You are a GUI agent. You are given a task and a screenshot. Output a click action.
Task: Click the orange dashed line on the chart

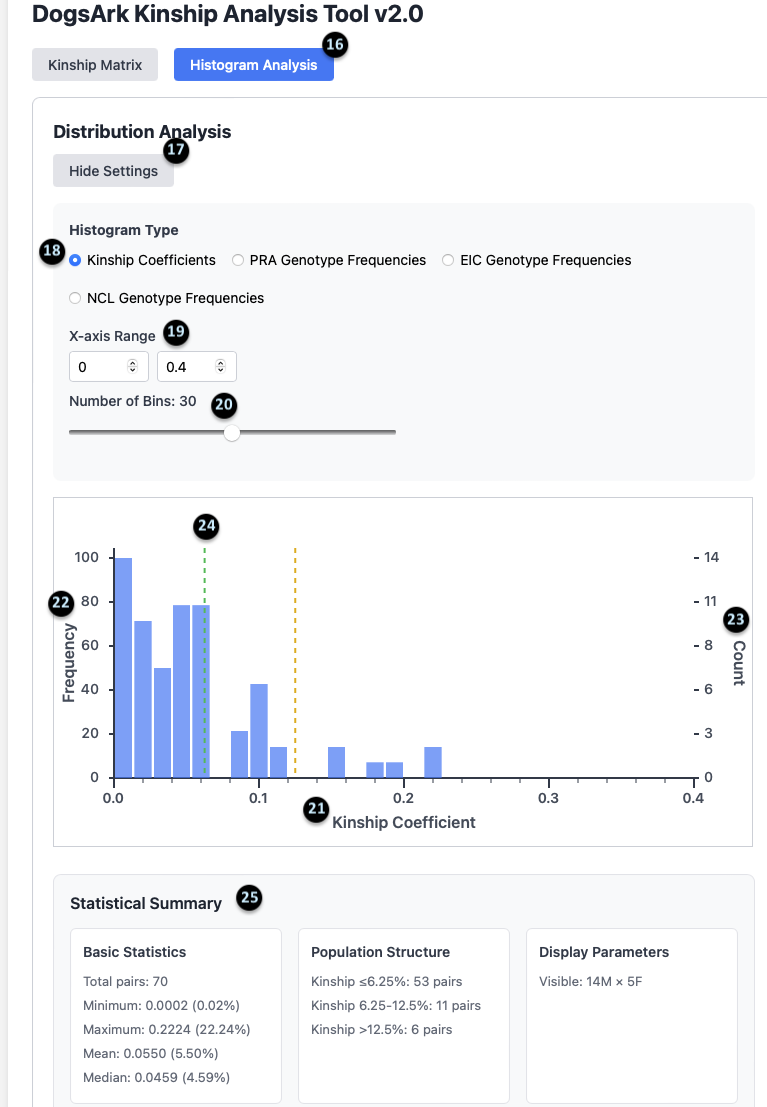[295, 650]
